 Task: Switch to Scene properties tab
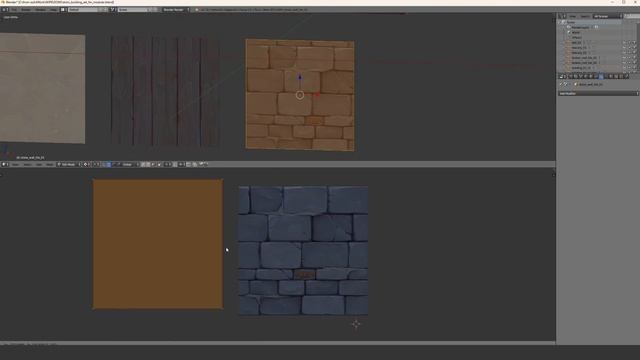pos(580,77)
